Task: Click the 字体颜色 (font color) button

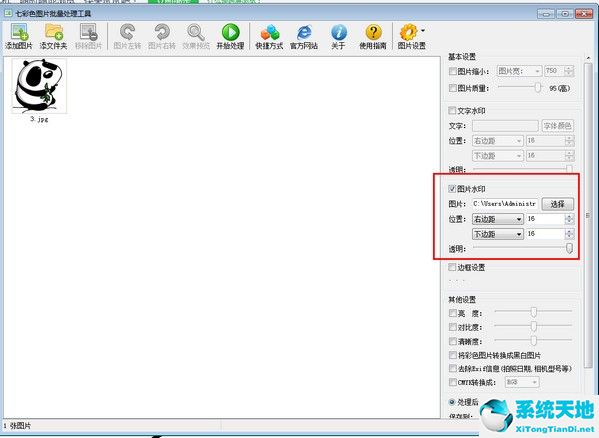Action: 557,126
